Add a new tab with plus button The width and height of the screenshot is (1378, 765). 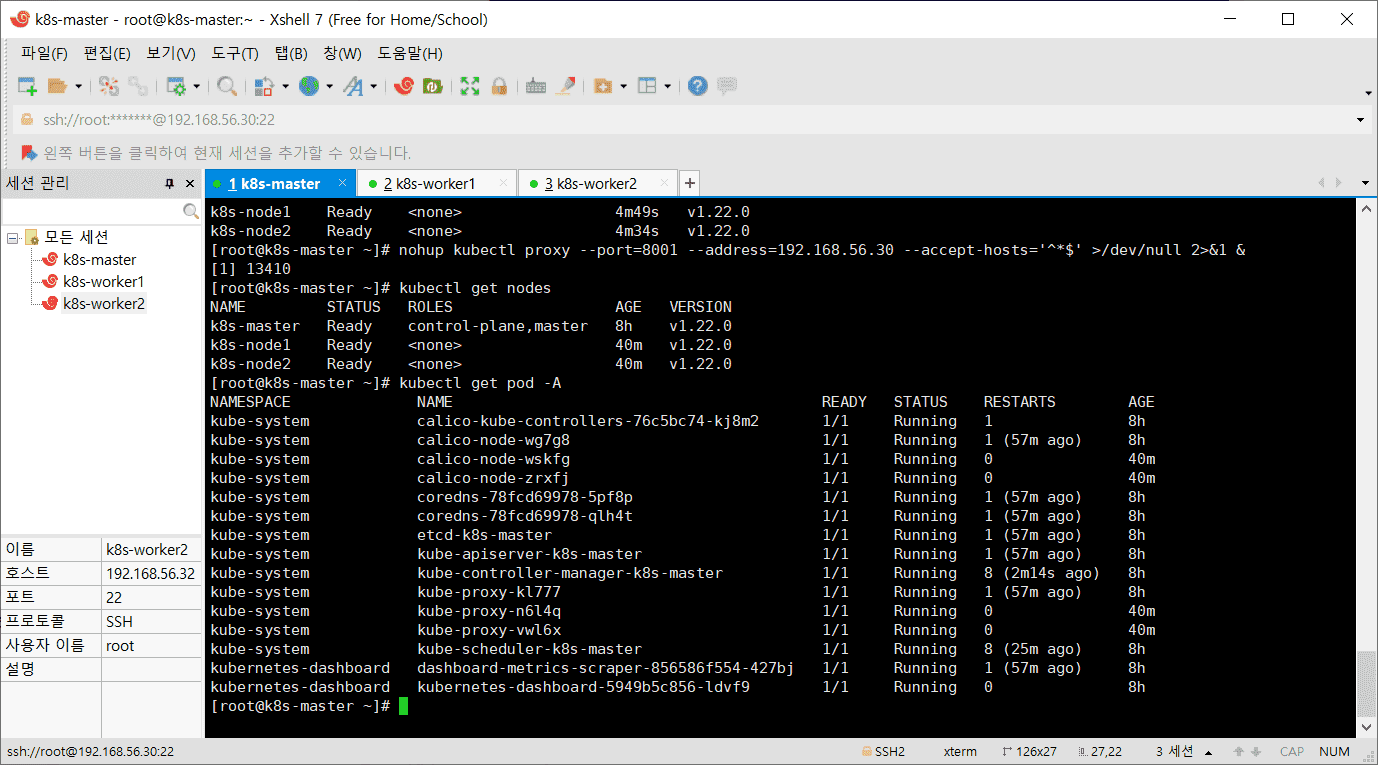pos(690,184)
